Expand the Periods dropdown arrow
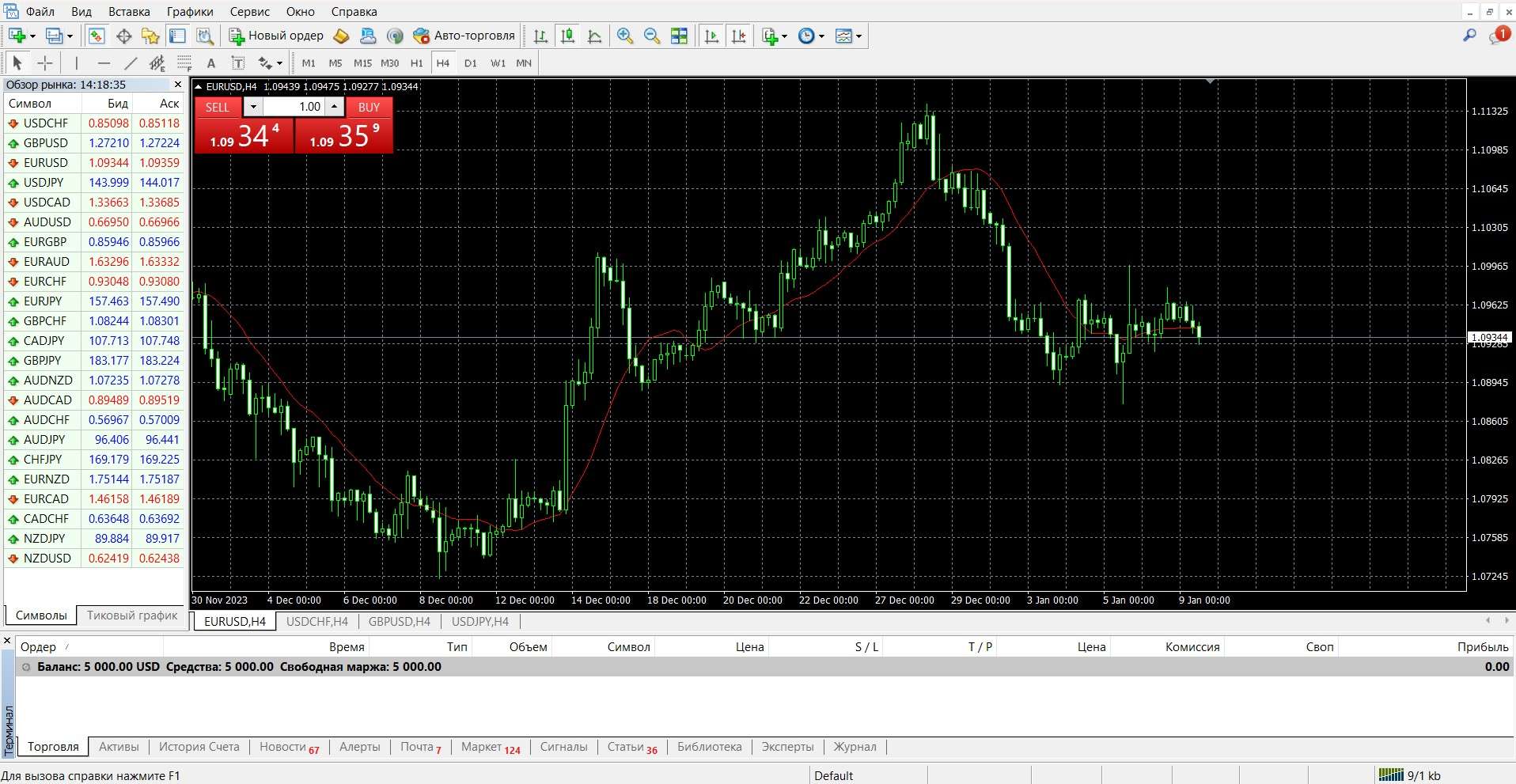Viewport: 1516px width, 784px height. (821, 36)
